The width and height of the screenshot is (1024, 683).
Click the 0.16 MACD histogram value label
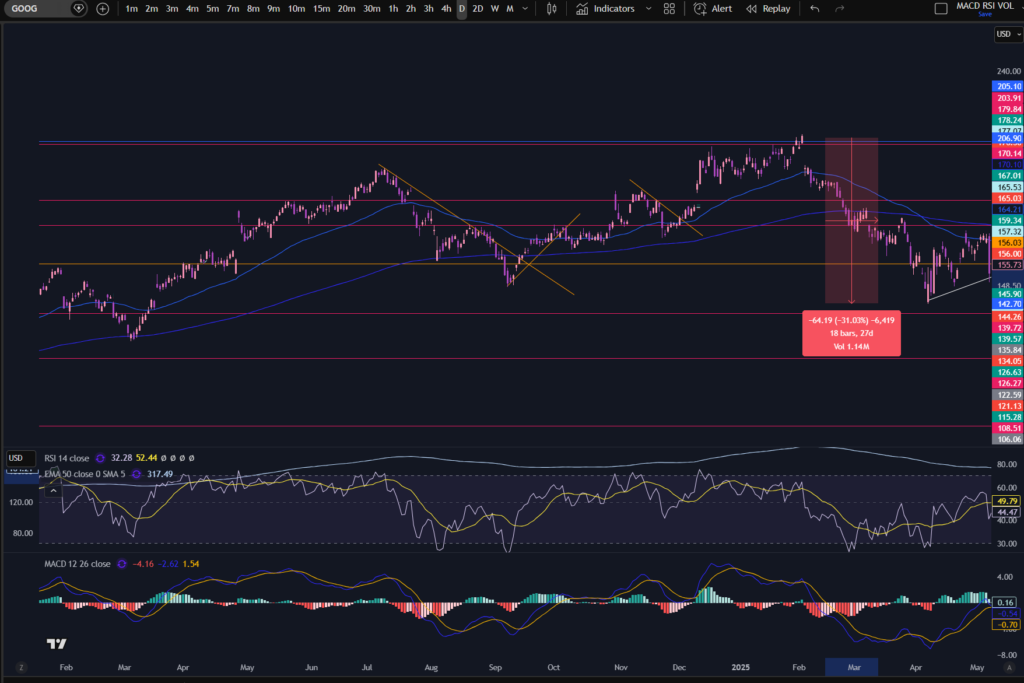tap(1006, 602)
